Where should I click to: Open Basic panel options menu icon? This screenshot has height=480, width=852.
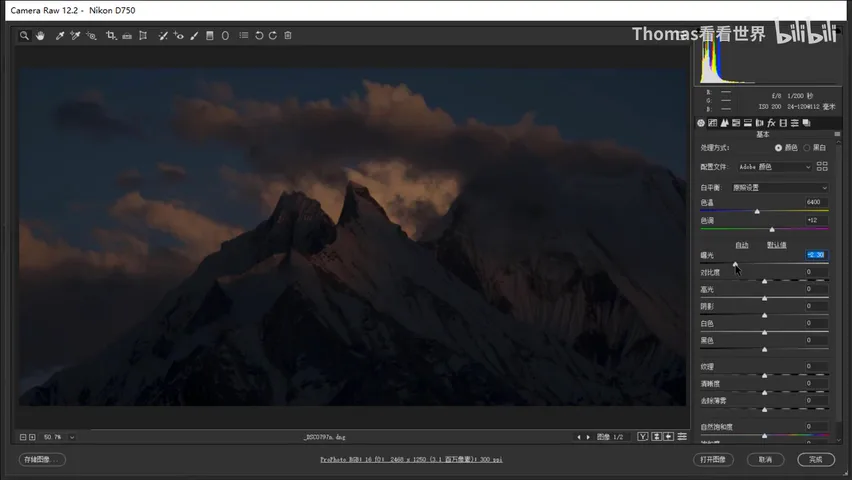pos(837,134)
